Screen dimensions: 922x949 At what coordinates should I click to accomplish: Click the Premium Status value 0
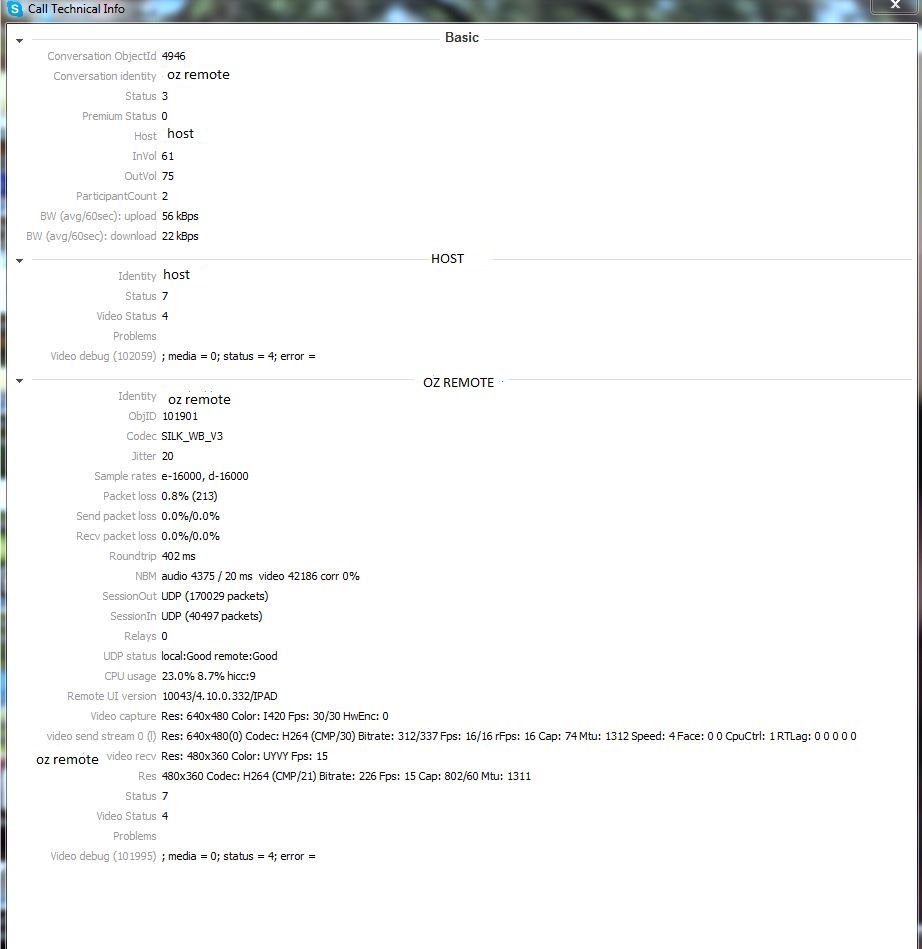point(165,116)
